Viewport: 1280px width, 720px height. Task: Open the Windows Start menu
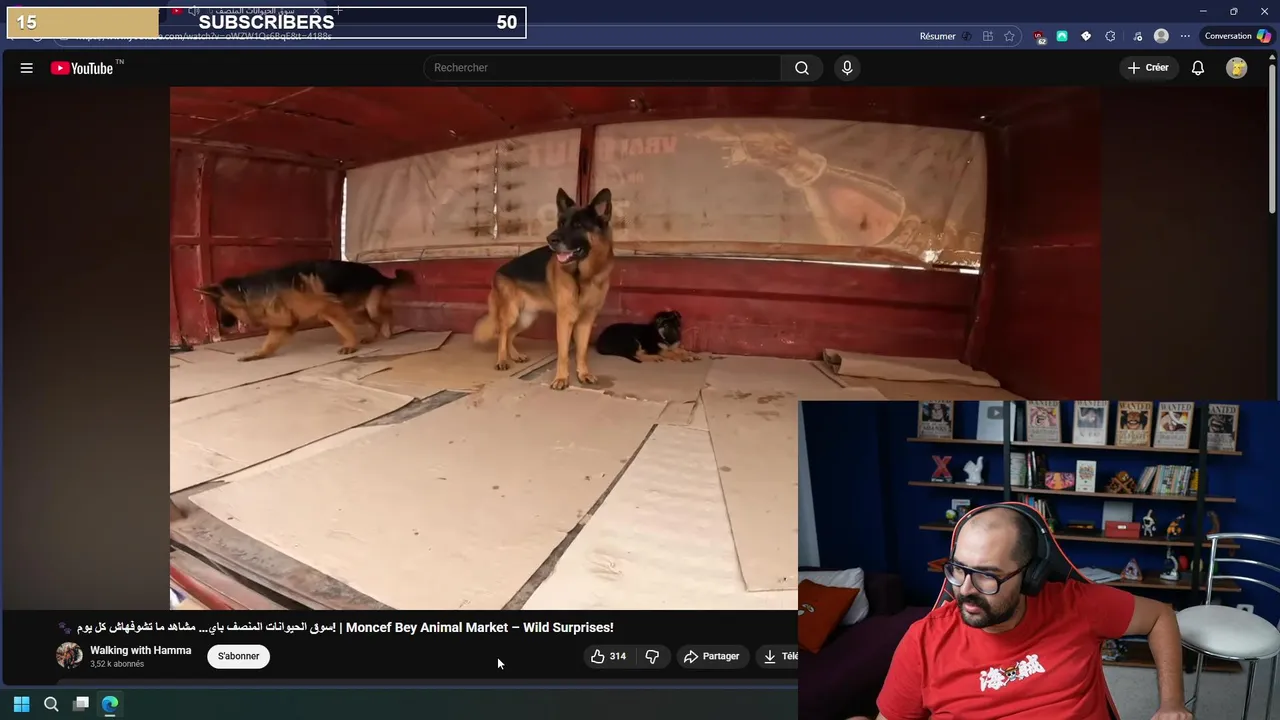pos(21,704)
